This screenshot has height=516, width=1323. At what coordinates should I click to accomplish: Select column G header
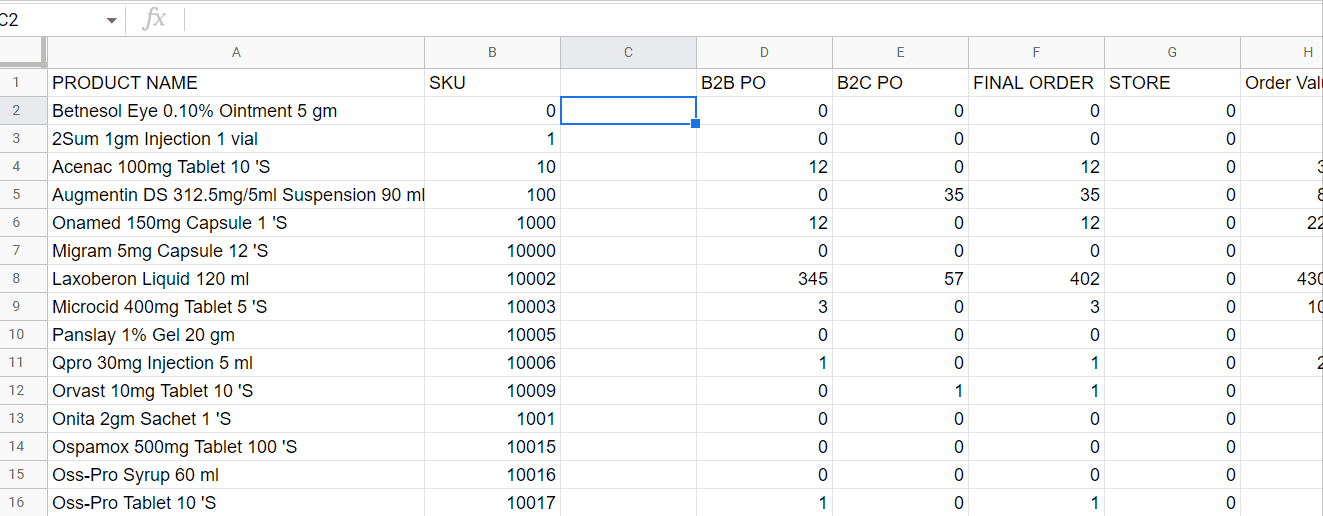point(1172,53)
